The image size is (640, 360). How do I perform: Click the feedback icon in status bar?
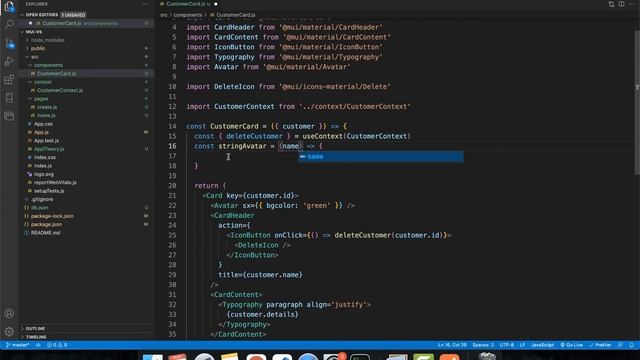620,345
